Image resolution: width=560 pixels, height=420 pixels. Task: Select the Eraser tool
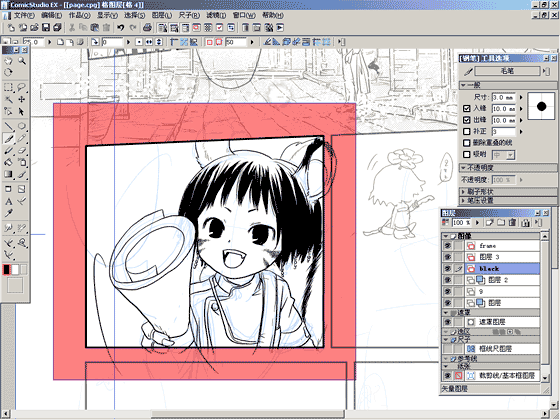click(22, 150)
